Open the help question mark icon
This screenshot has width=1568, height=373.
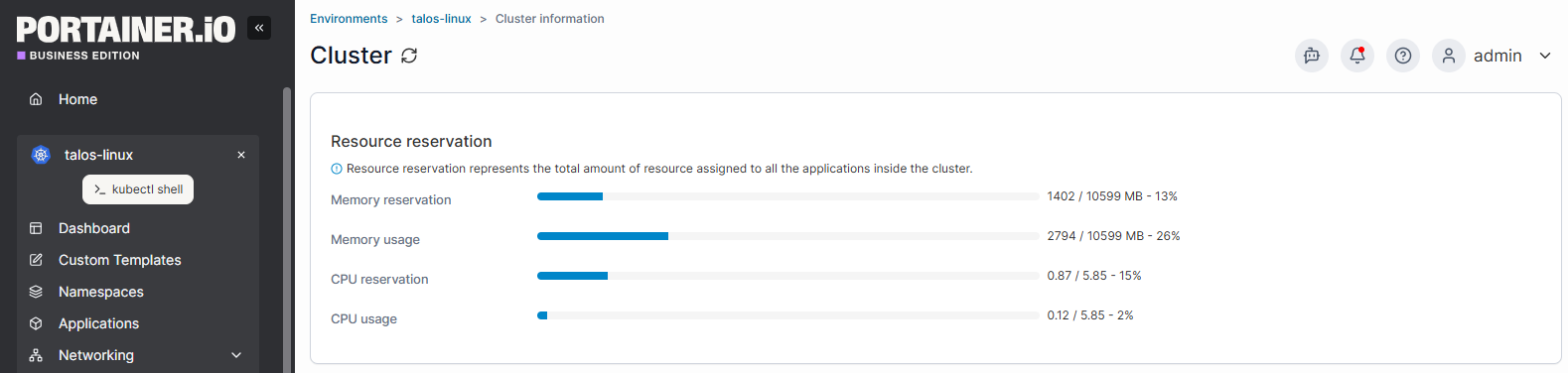[1403, 56]
